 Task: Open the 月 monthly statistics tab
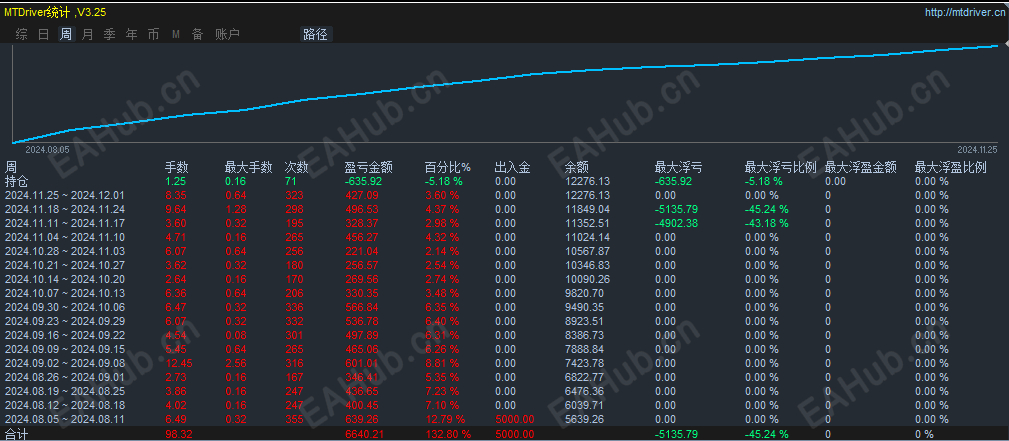88,35
